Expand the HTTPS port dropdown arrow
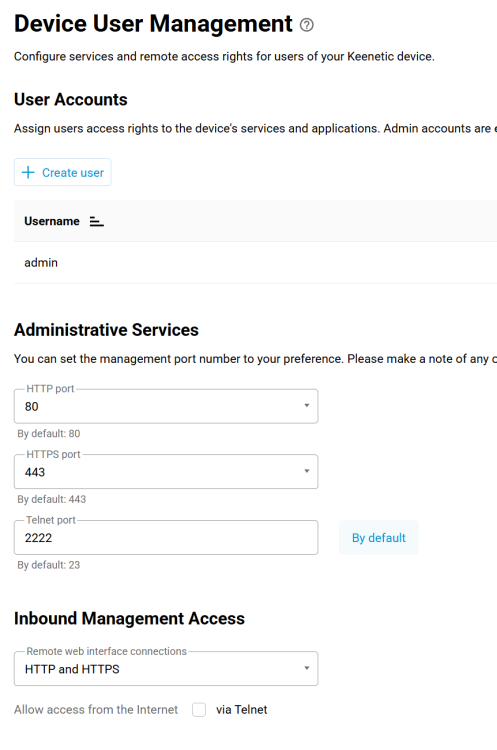The height and width of the screenshot is (750, 497). coord(307,471)
